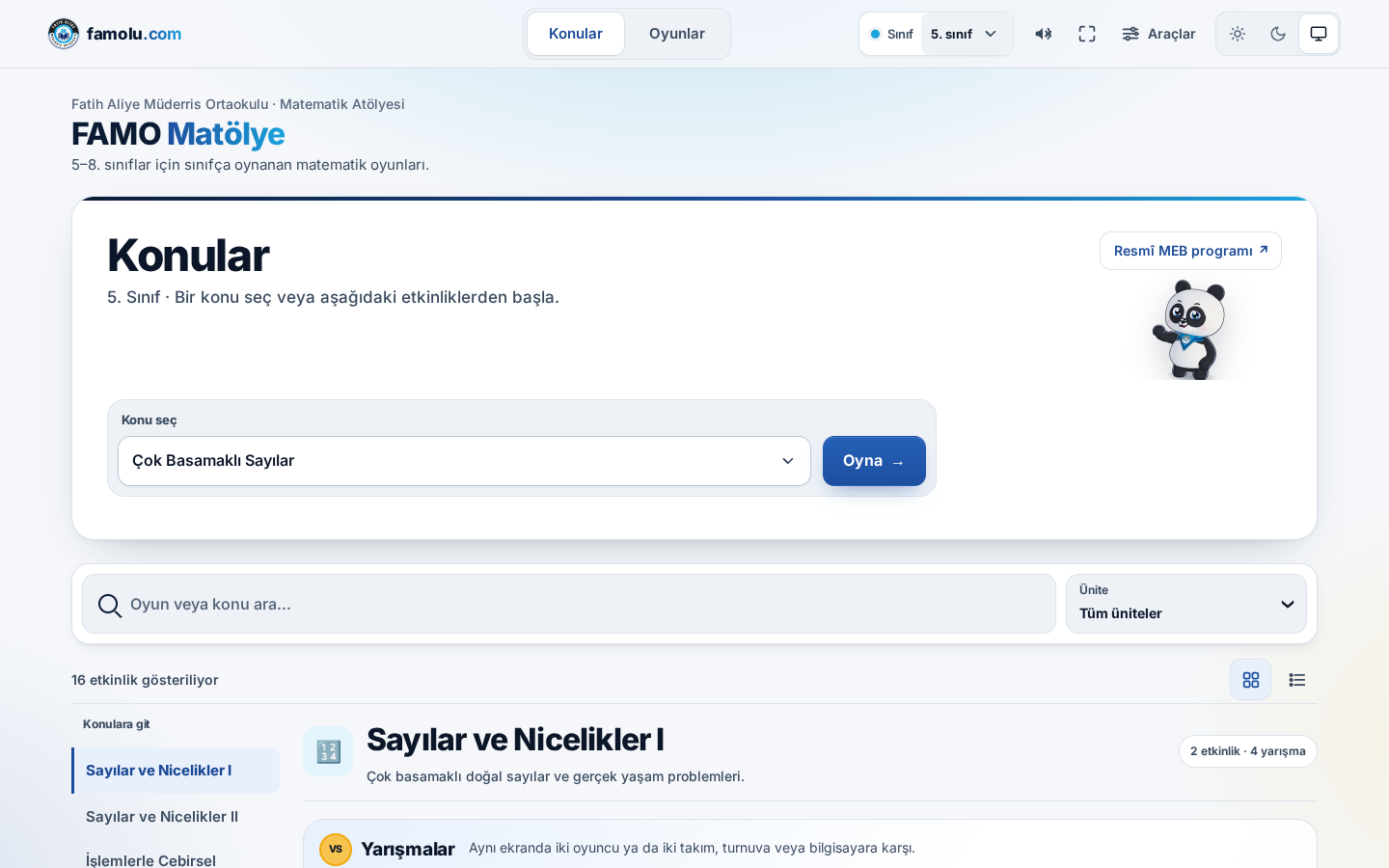The image size is (1389, 868).
Task: Click the search magnifier icon
Action: [110, 605]
